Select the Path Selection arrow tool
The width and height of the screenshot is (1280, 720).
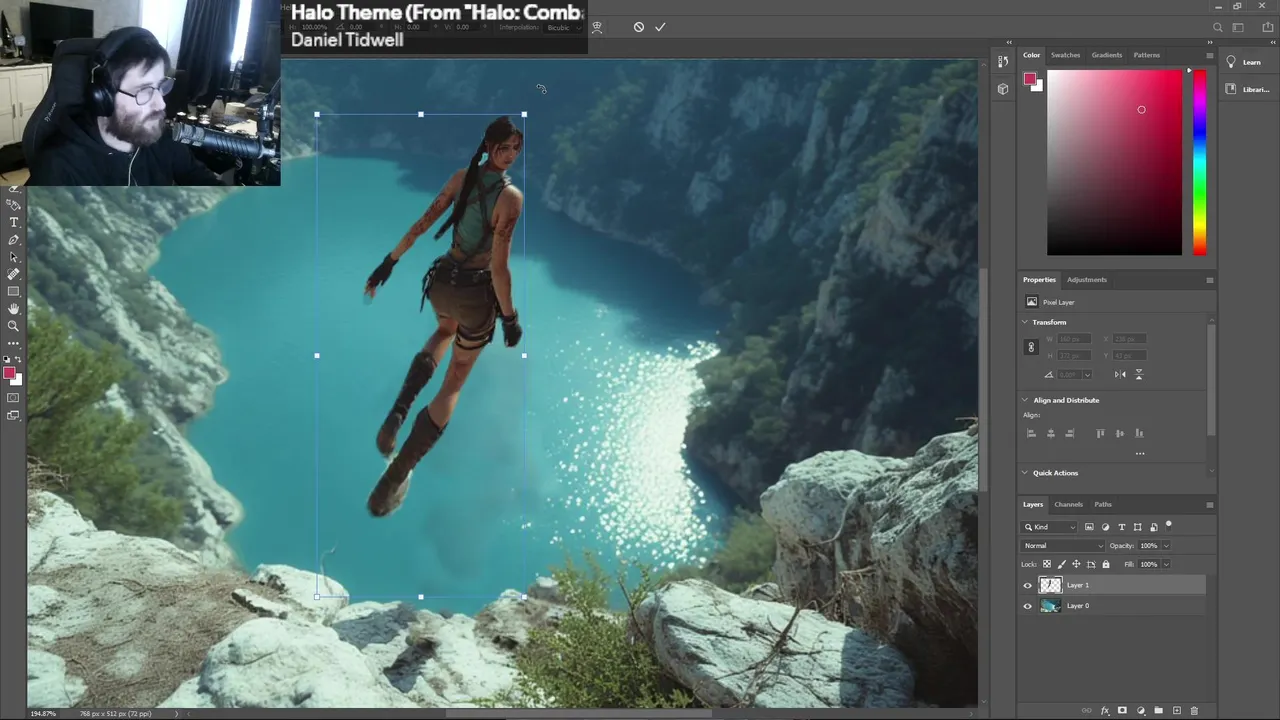coord(13,257)
